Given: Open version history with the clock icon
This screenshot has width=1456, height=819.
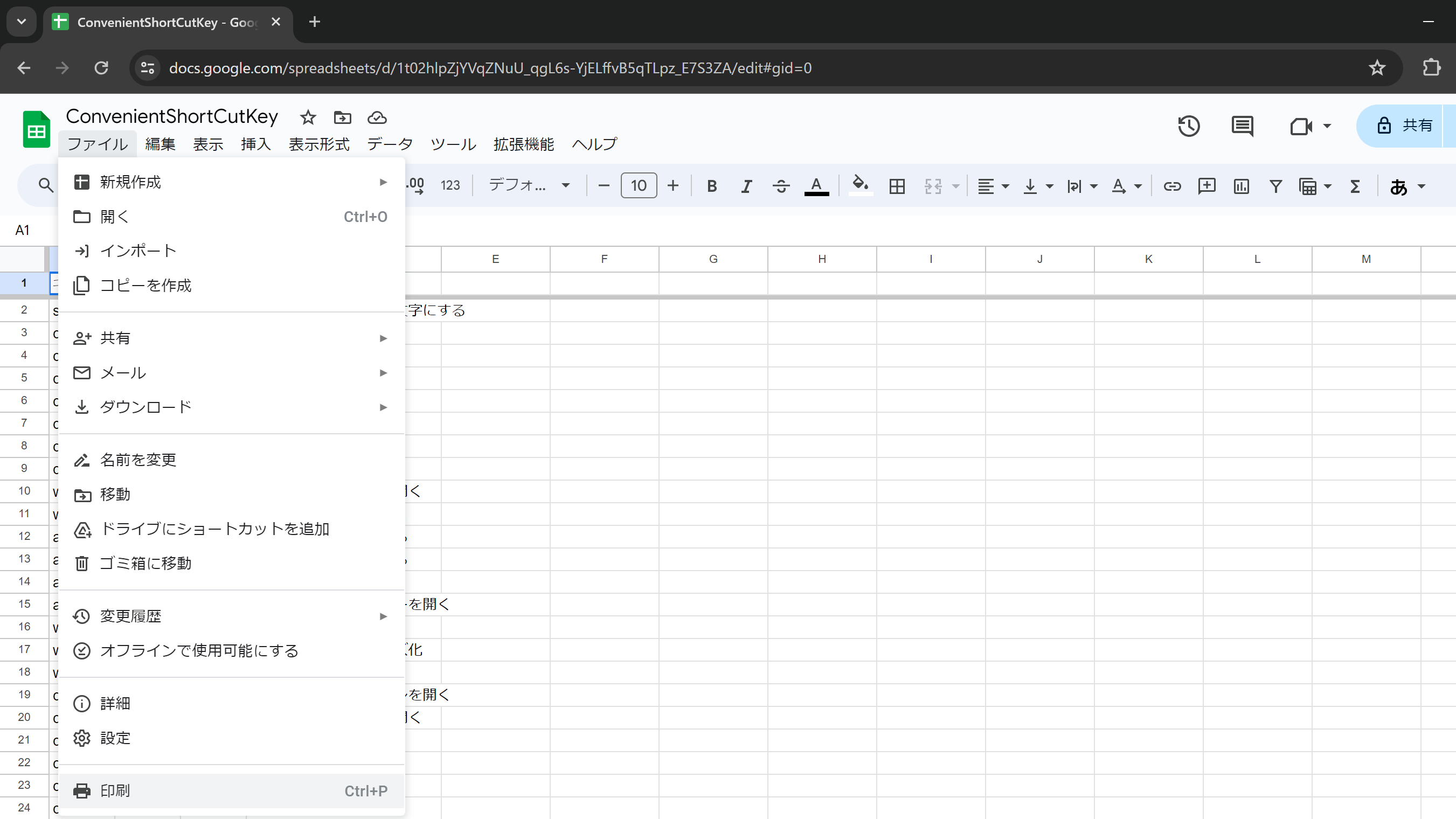Looking at the screenshot, I should click(1189, 127).
